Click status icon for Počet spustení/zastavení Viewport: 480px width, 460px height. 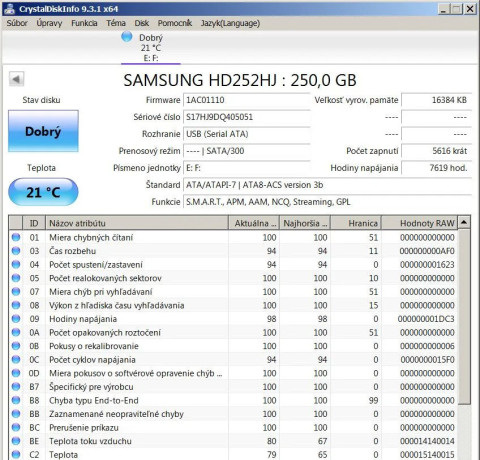point(16,265)
